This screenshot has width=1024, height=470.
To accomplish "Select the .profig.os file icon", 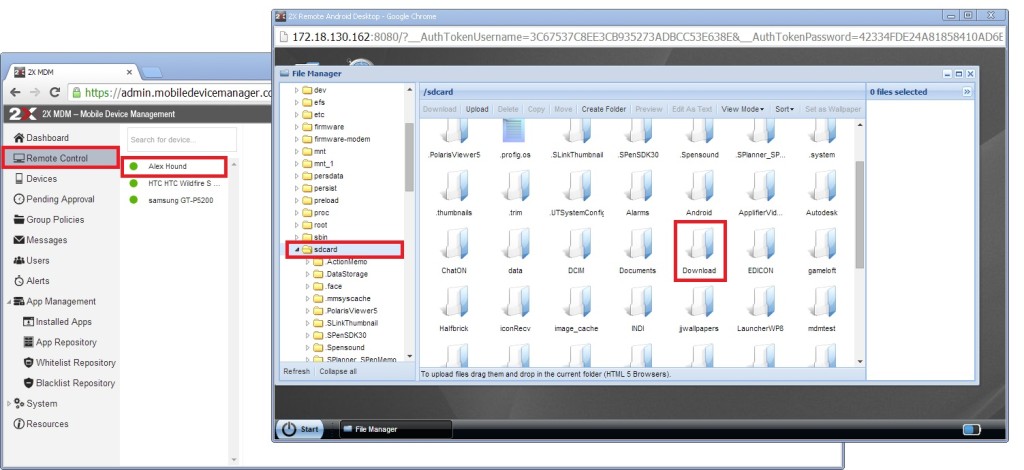I will tap(515, 140).
